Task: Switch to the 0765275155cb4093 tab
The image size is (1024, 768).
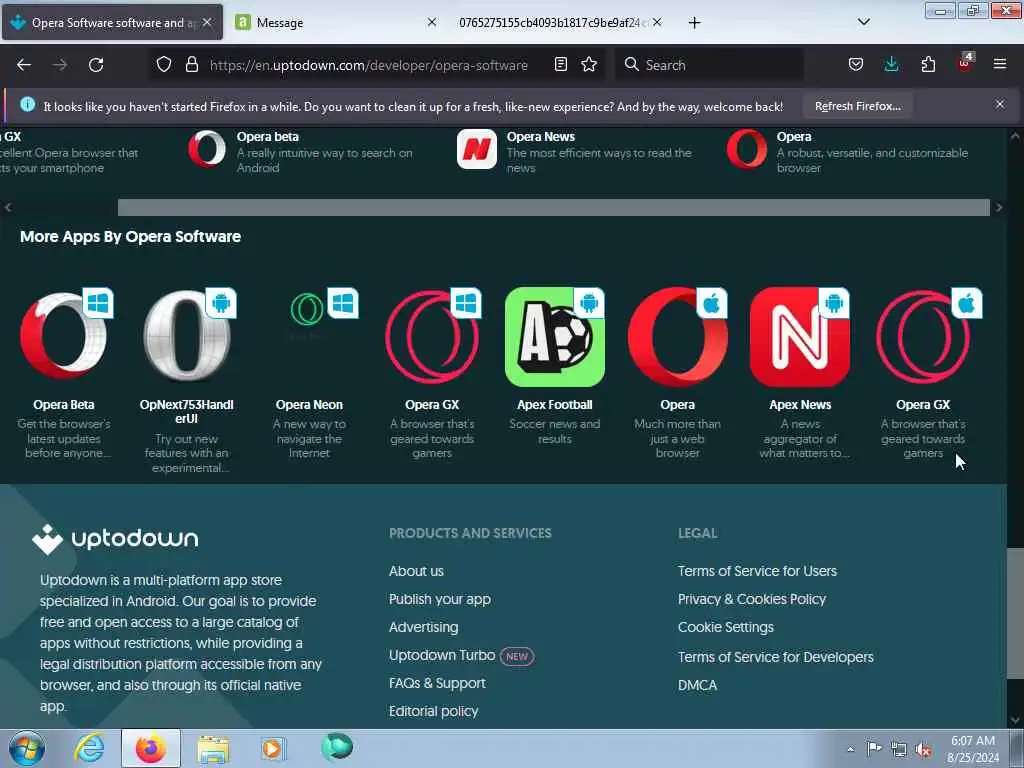Action: (x=558, y=23)
